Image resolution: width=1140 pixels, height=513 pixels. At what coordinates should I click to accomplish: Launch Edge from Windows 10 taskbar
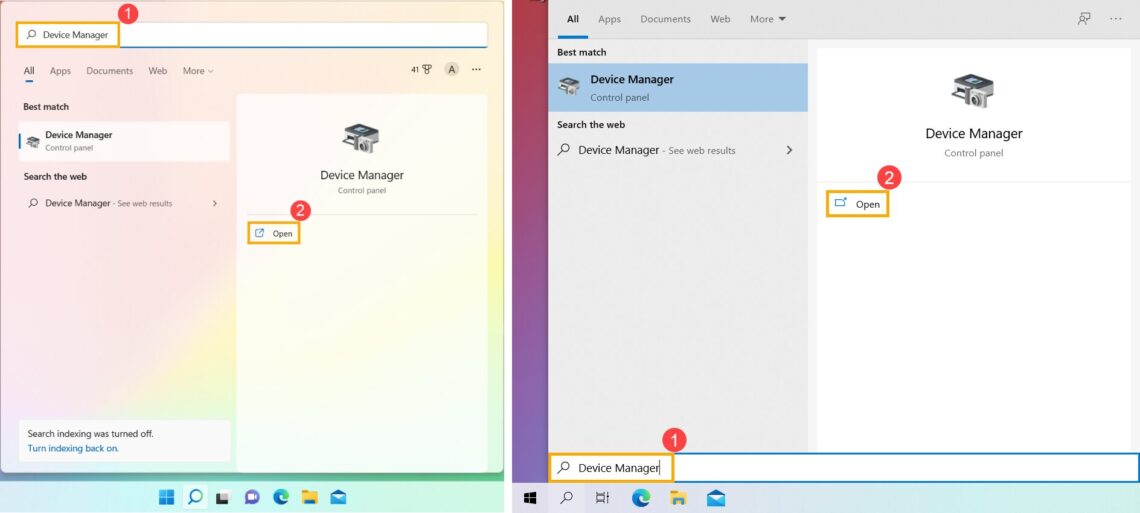click(641, 498)
